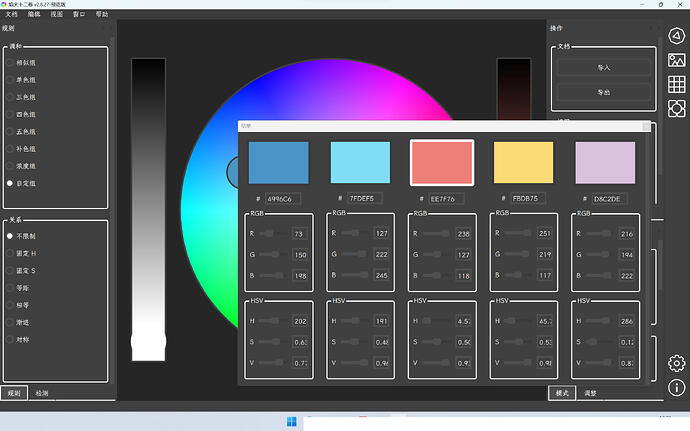Open the image view icon in right sidebar
This screenshot has width=690, height=431.
pyautogui.click(x=676, y=60)
